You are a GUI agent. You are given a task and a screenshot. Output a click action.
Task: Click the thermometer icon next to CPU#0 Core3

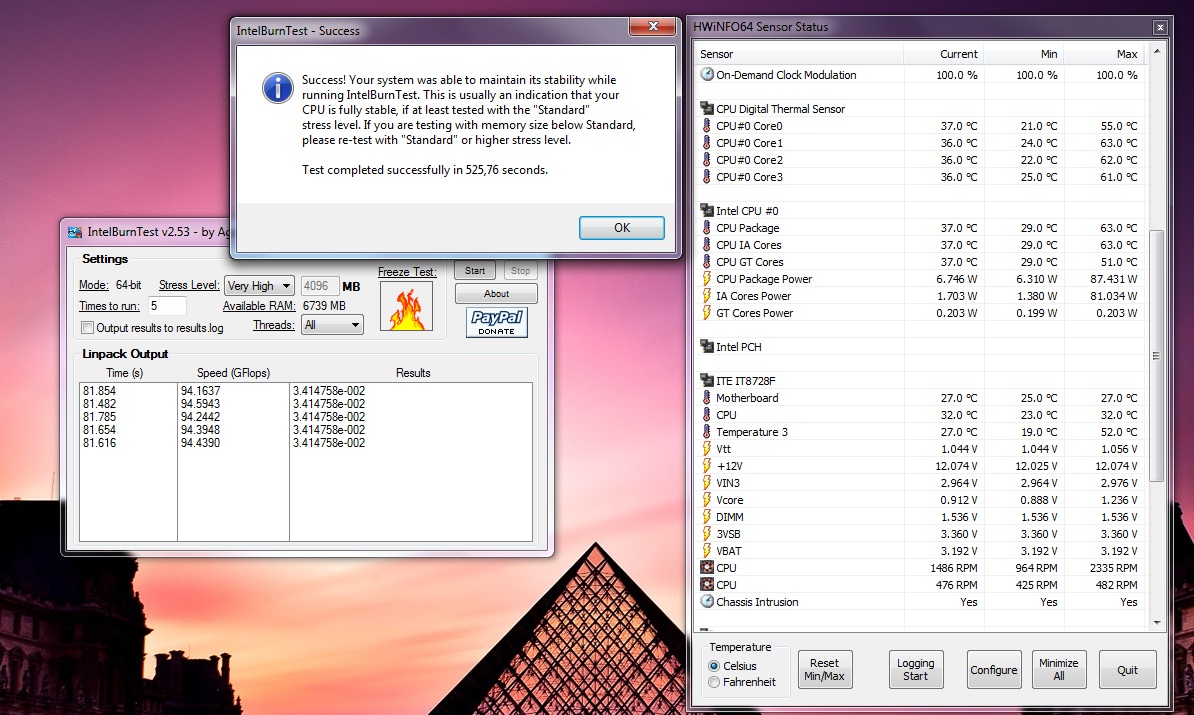coord(707,177)
